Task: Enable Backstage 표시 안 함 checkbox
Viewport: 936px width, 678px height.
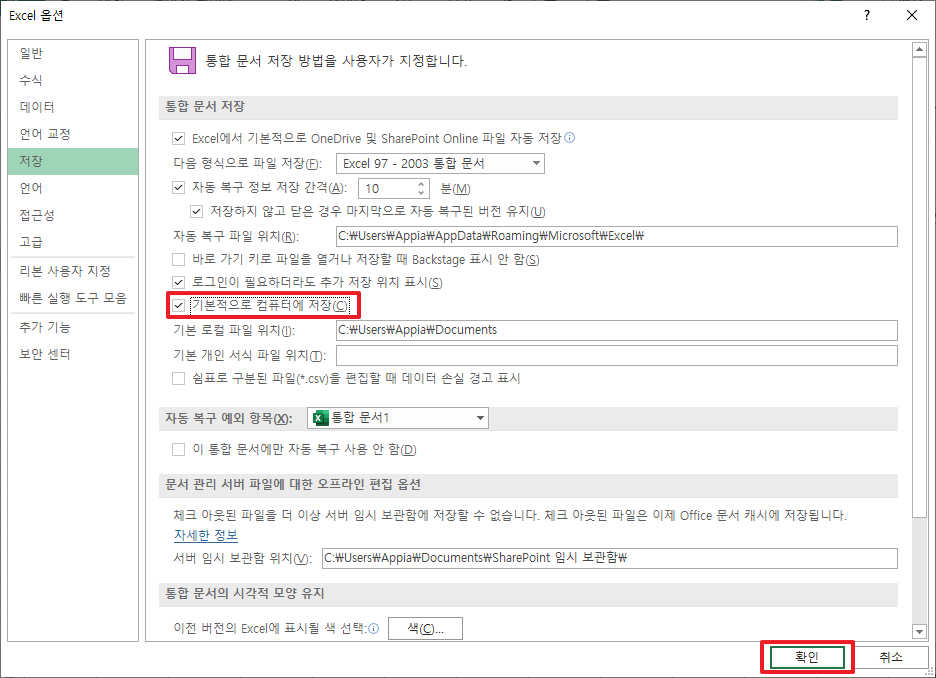Action: 178,260
